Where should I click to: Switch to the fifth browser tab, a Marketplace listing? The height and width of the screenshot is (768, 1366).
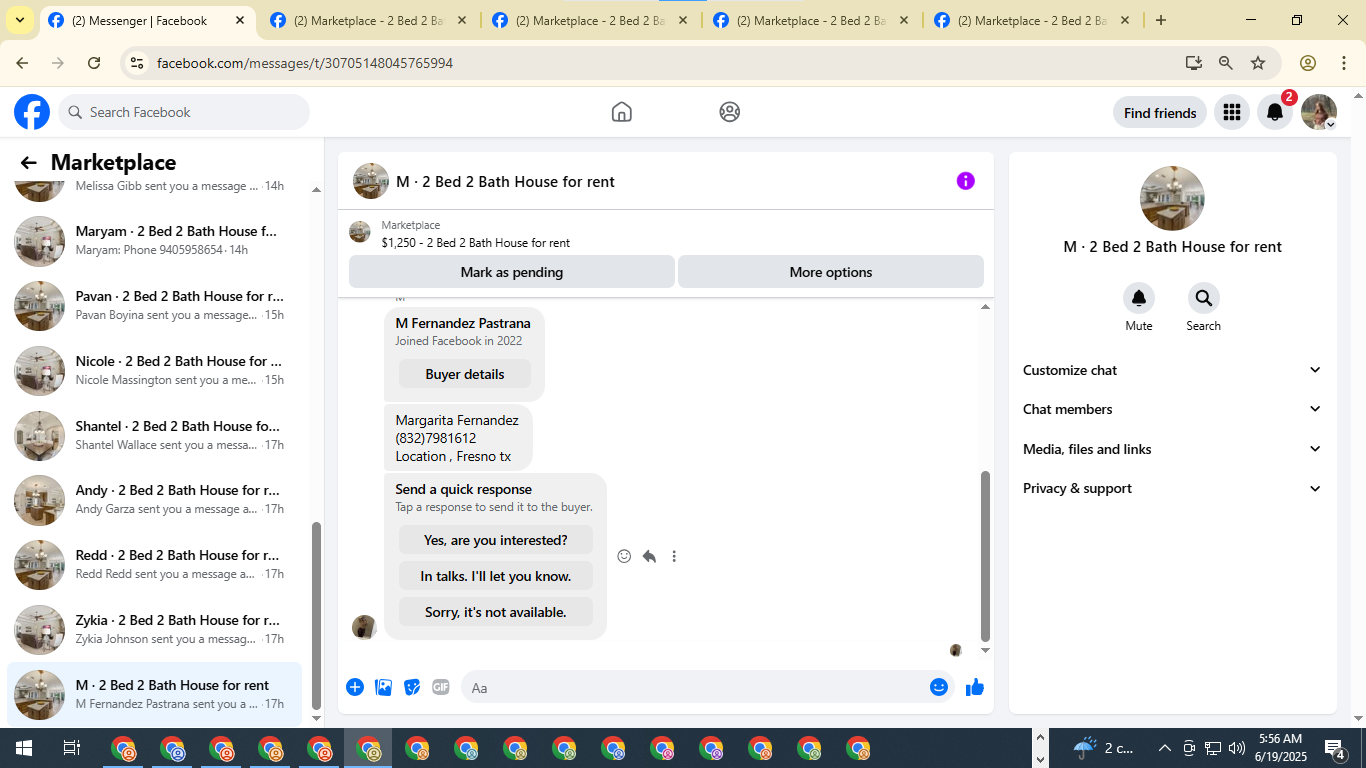pos(1032,21)
